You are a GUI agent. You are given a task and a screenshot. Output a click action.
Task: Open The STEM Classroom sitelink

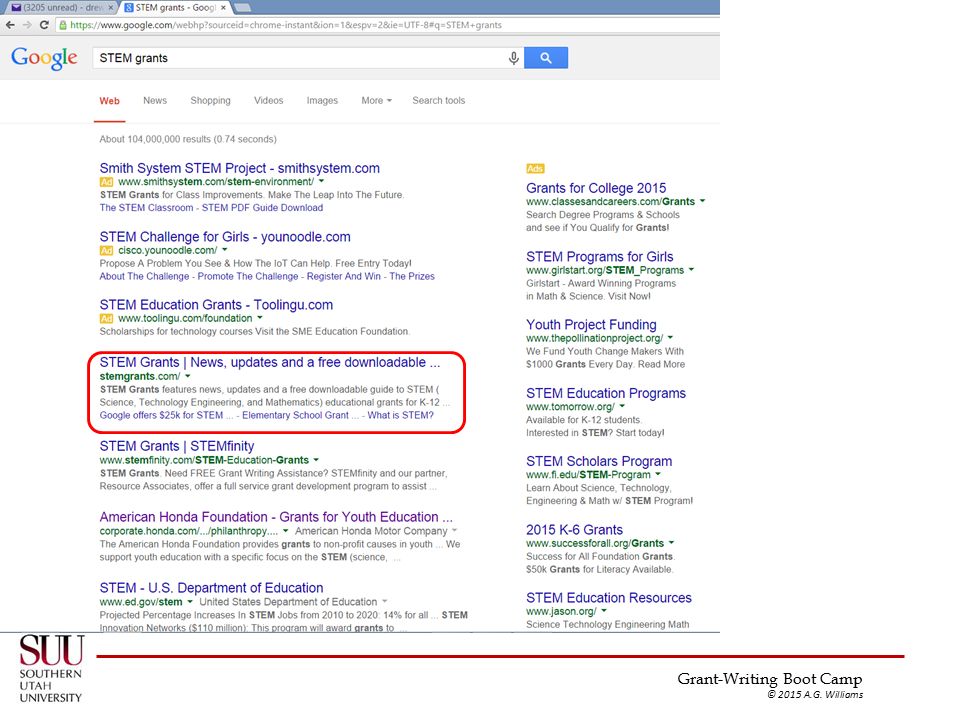(146, 208)
